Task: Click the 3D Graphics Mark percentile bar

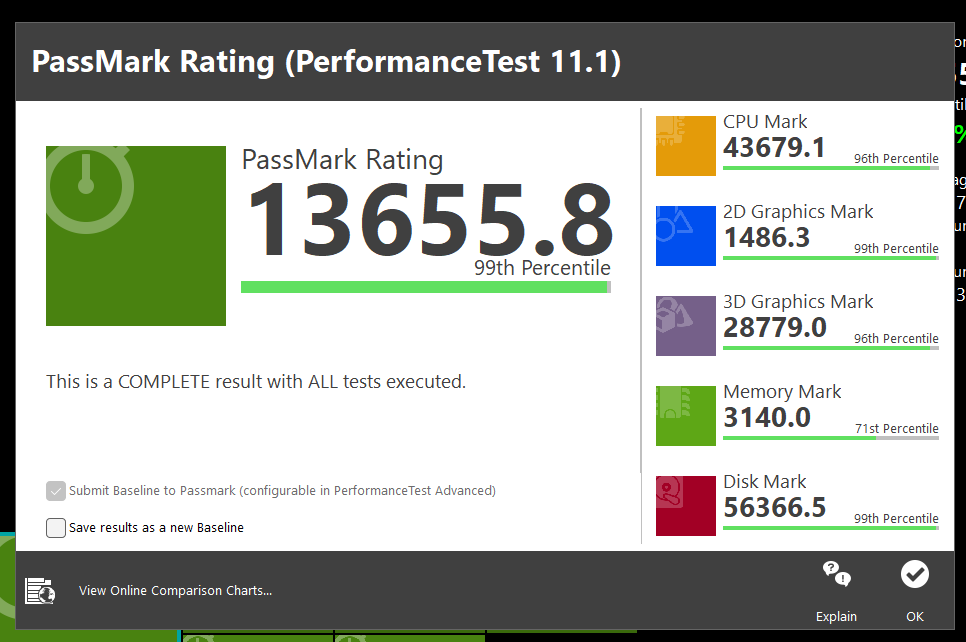Action: pos(830,347)
